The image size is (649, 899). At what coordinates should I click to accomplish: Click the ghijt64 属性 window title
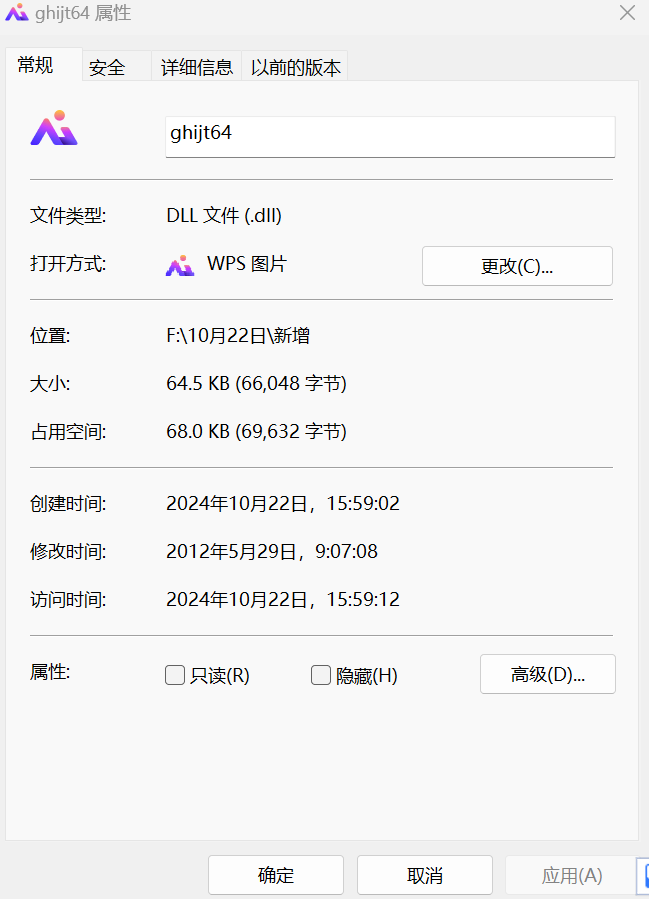pyautogui.click(x=83, y=13)
